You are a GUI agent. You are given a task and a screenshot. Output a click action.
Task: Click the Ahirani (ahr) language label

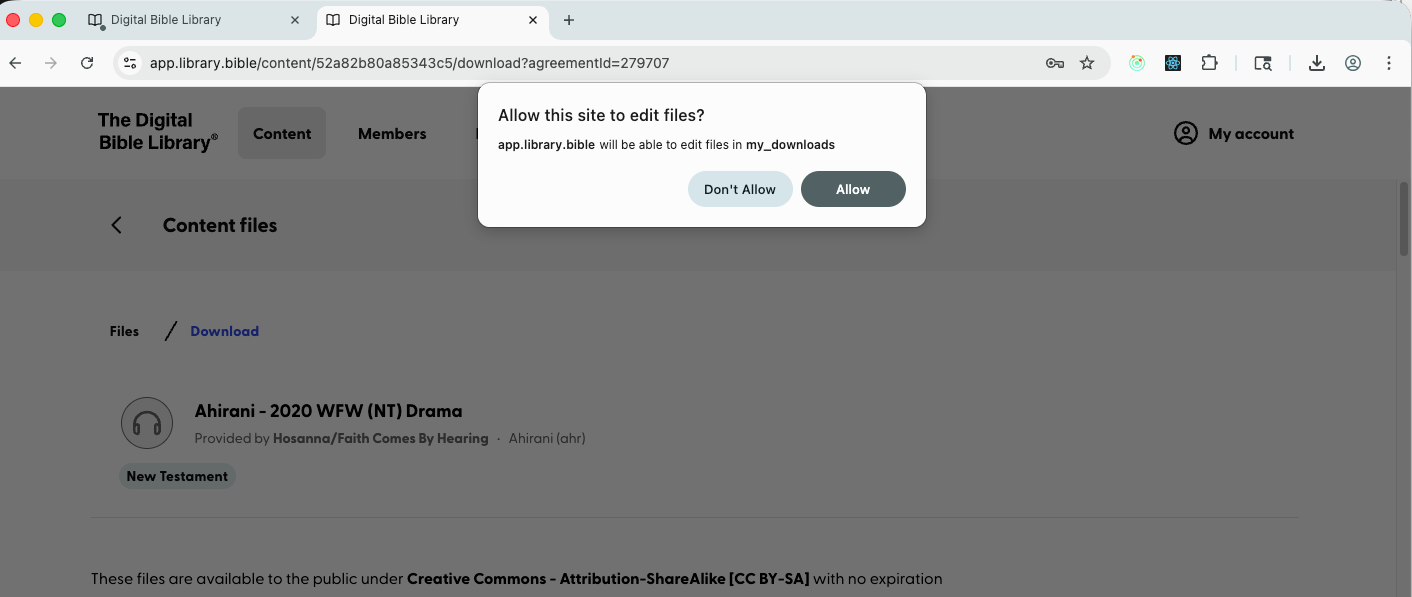pos(547,438)
